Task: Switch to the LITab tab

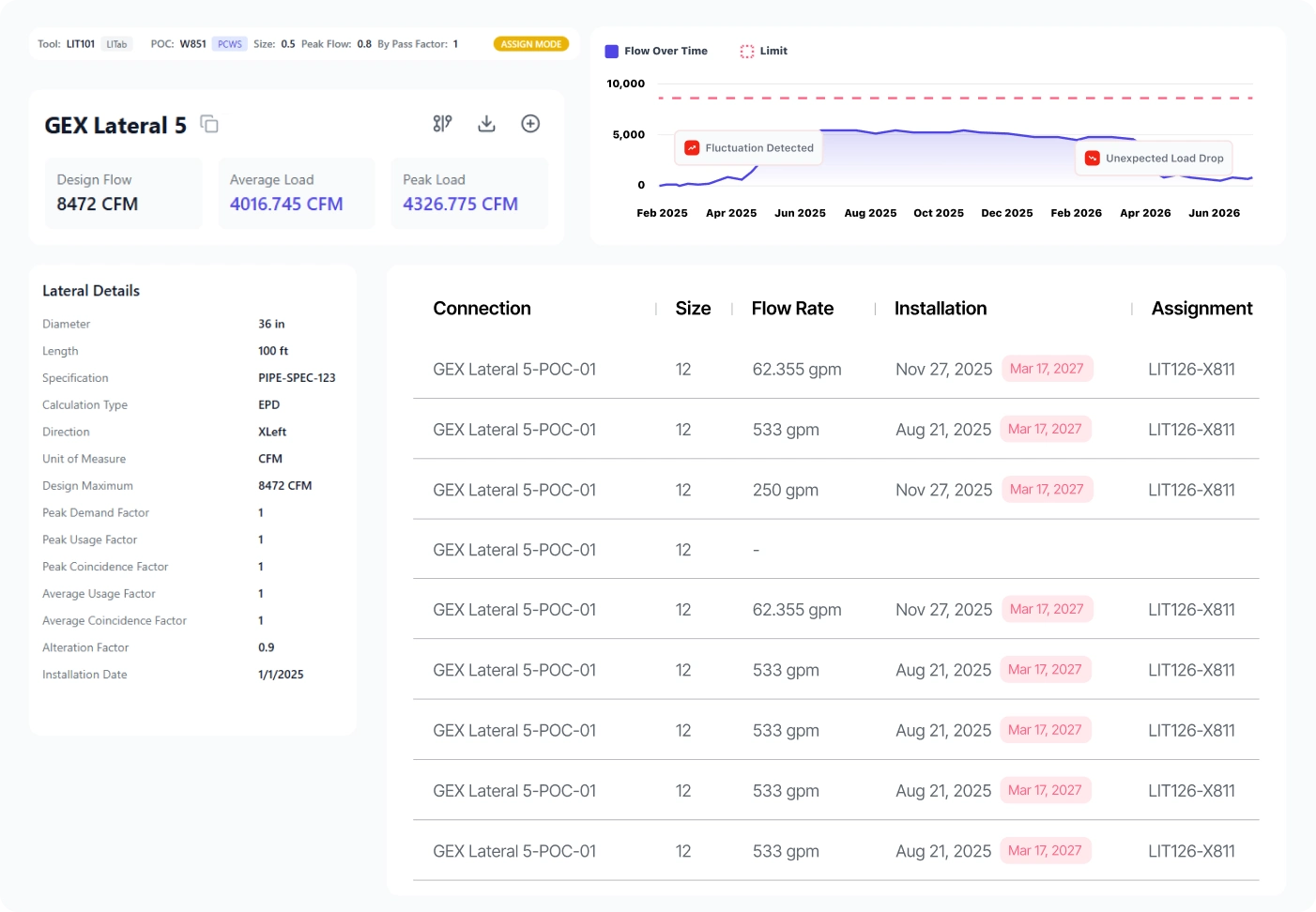Action: 115,43
